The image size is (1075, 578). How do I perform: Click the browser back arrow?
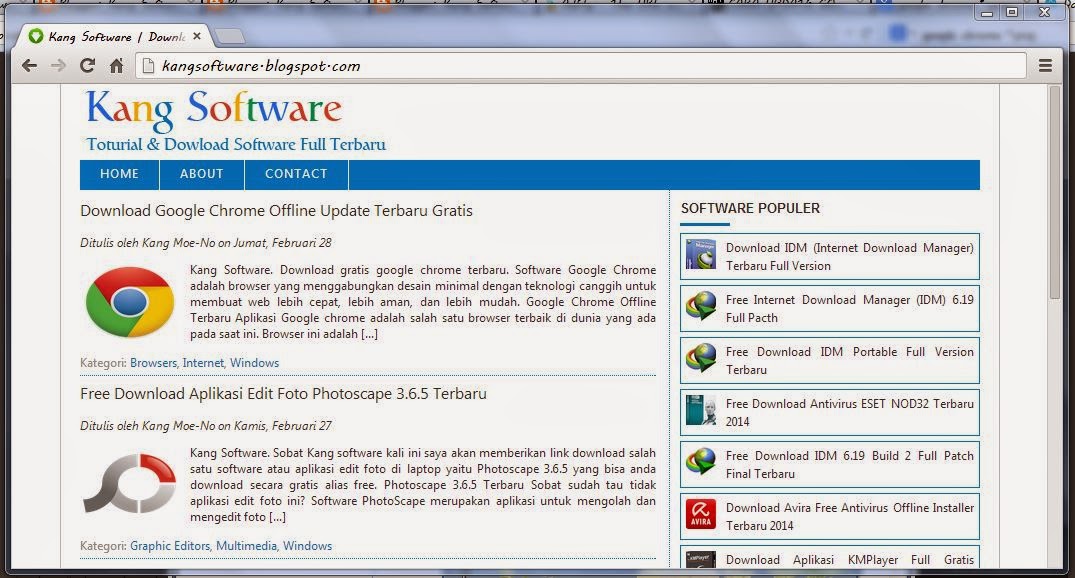(30, 65)
